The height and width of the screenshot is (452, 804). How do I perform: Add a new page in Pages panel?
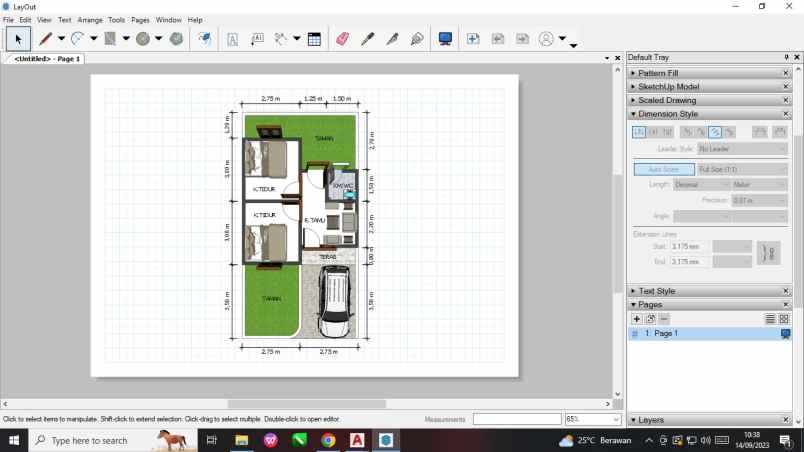click(x=637, y=319)
